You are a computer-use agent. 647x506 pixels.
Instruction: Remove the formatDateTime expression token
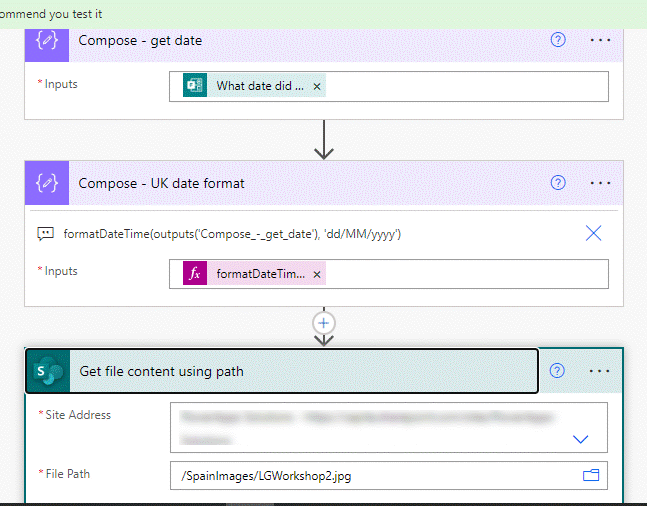[317, 274]
